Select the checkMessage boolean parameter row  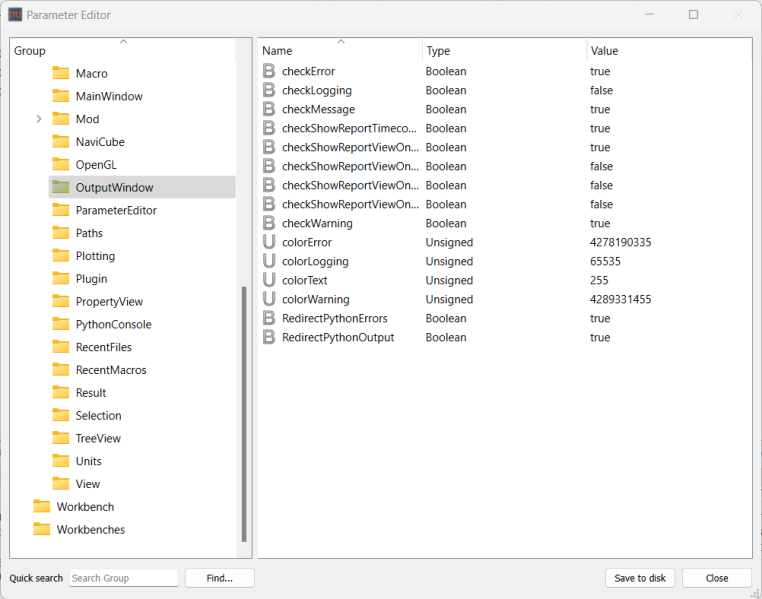(x=318, y=109)
